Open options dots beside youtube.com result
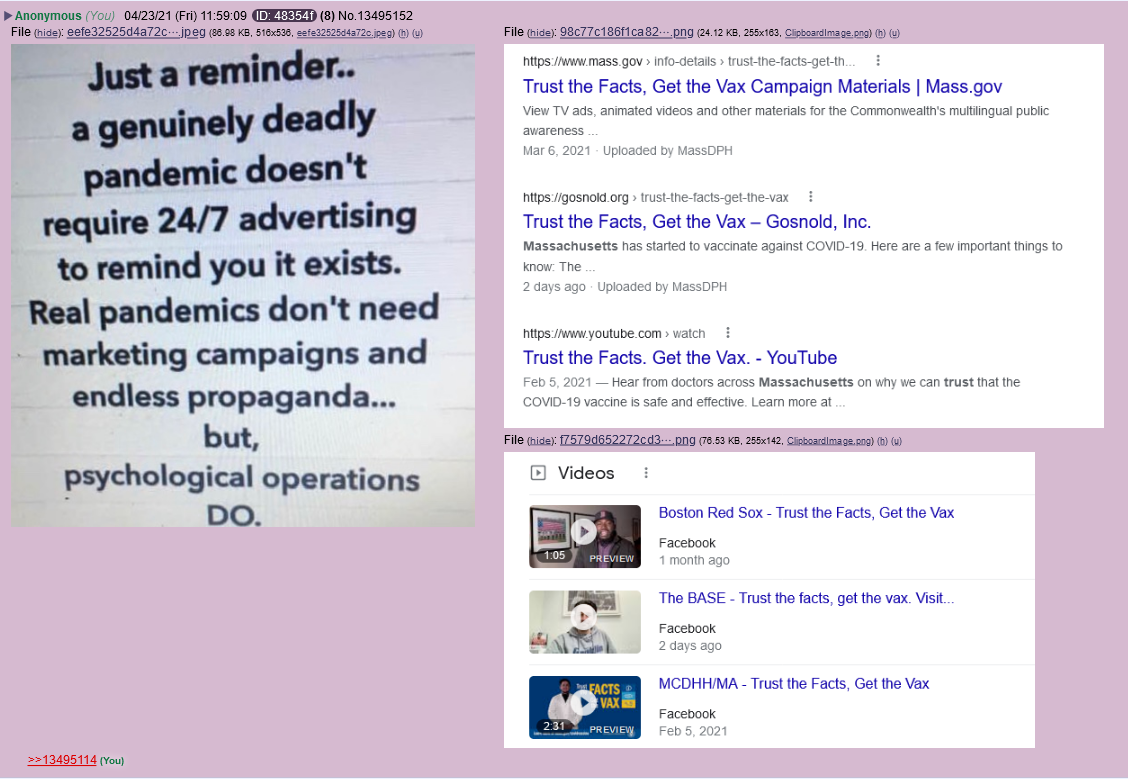Screen dimensions: 1128x779 point(728,333)
